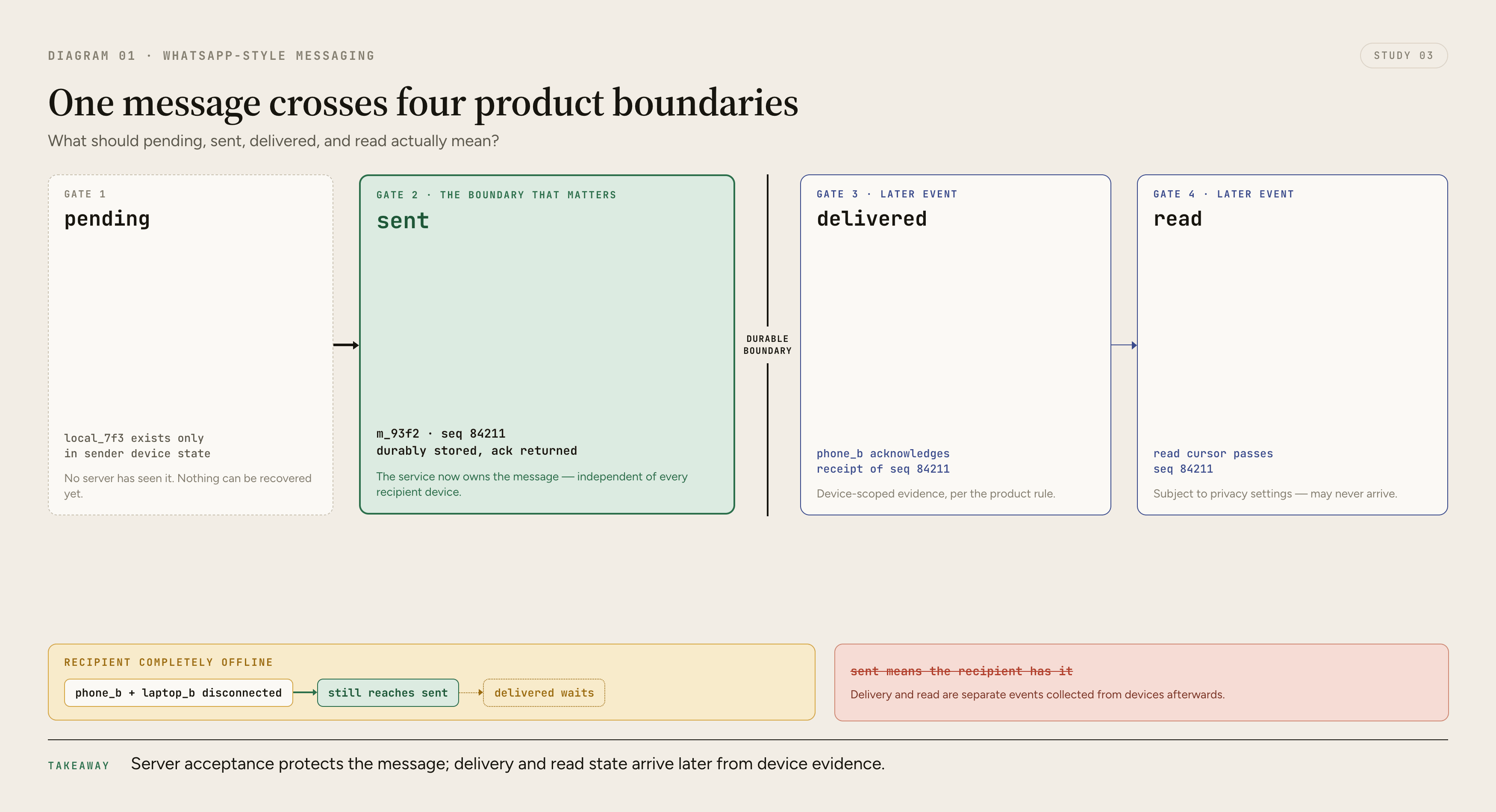Open the Gate 4 read card
The height and width of the screenshot is (812, 1496).
(1292, 345)
